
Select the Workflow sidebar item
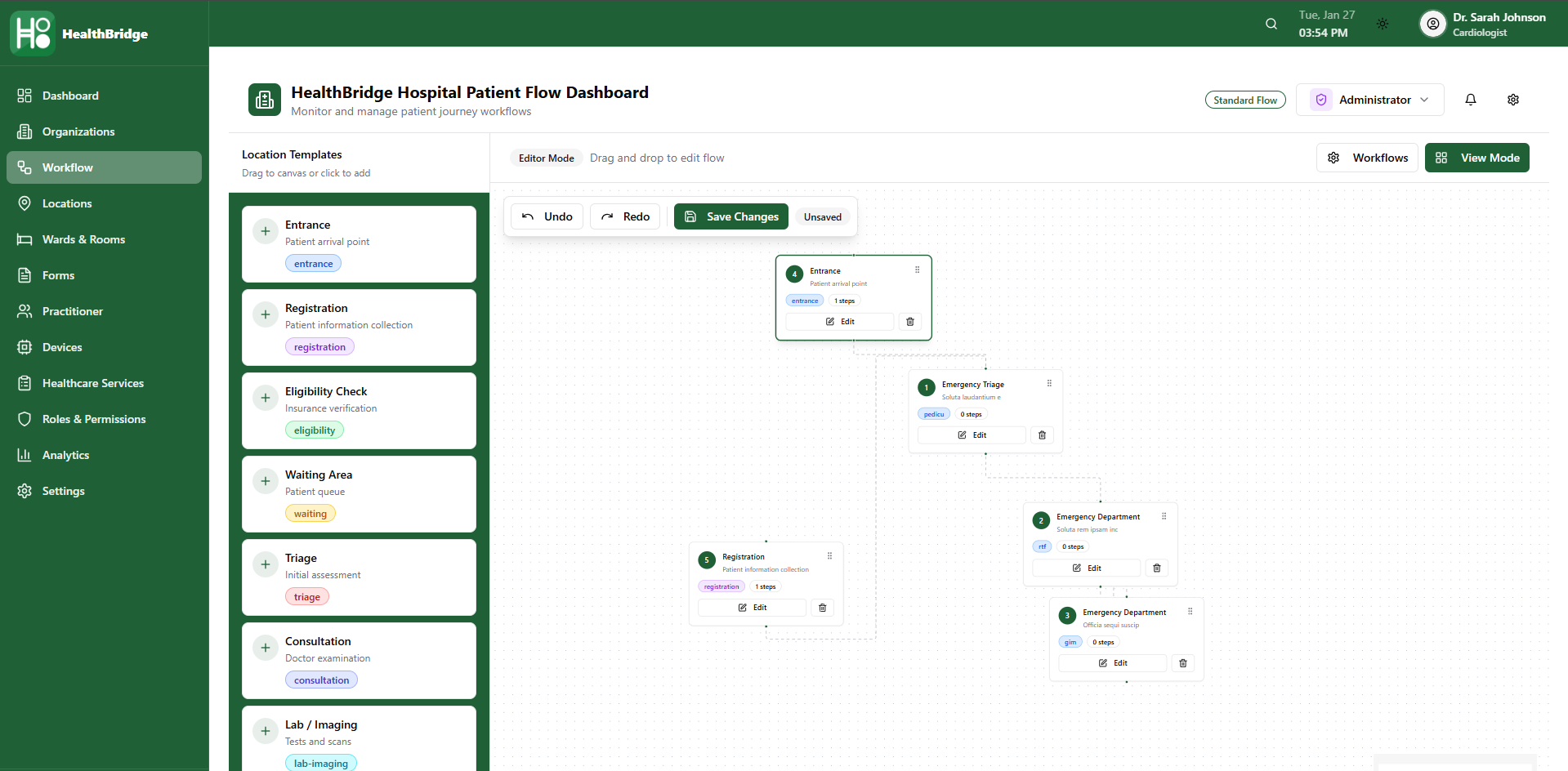point(104,167)
